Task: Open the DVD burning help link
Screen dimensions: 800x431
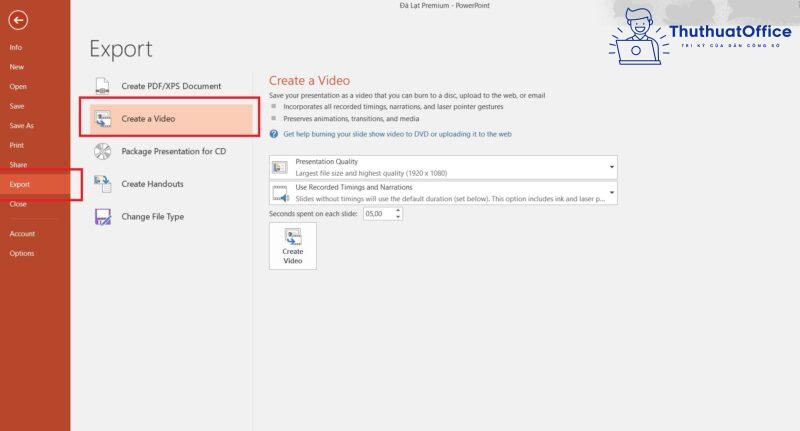Action: (x=397, y=134)
